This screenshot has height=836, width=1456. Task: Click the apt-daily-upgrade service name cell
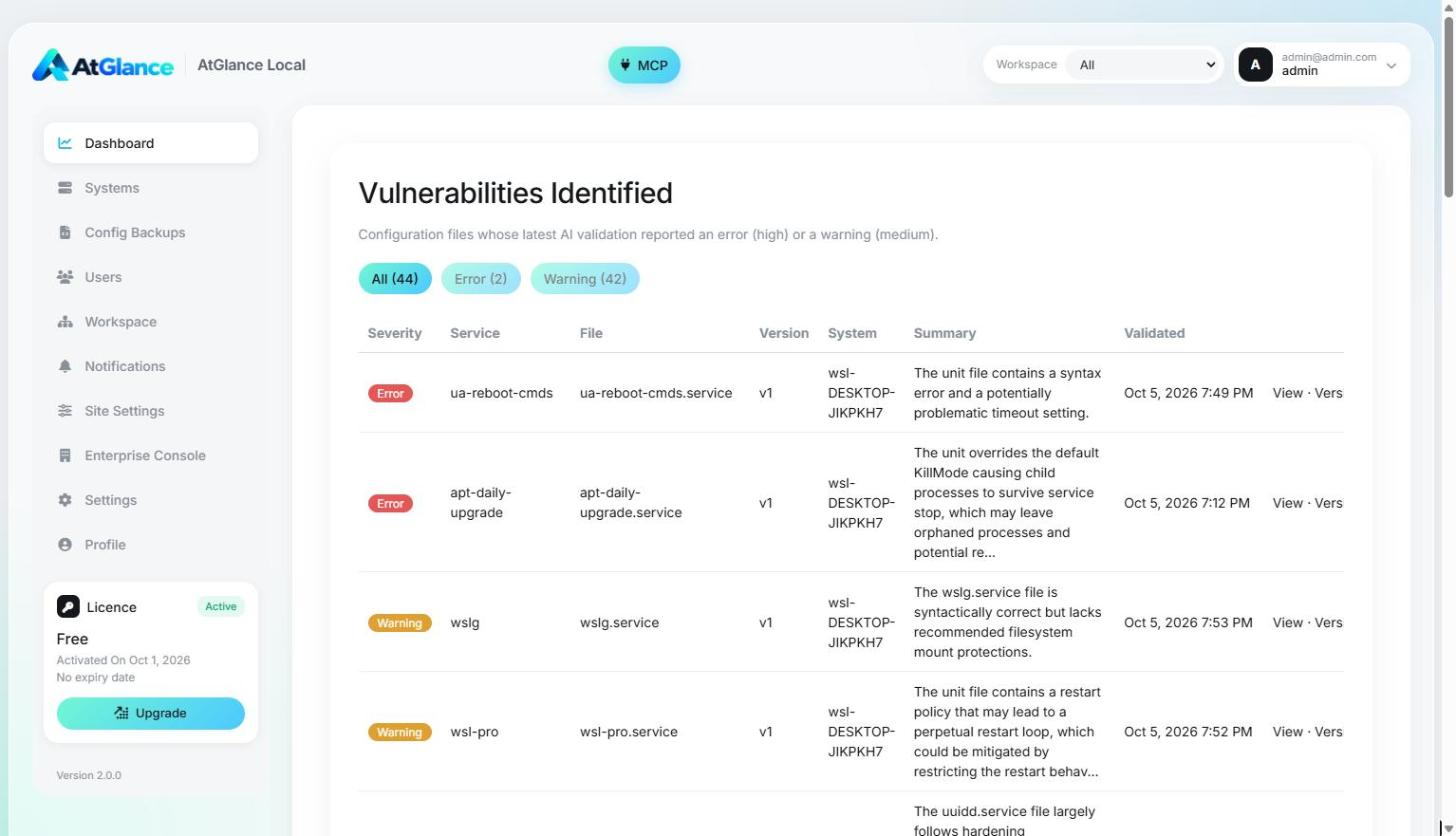(480, 503)
